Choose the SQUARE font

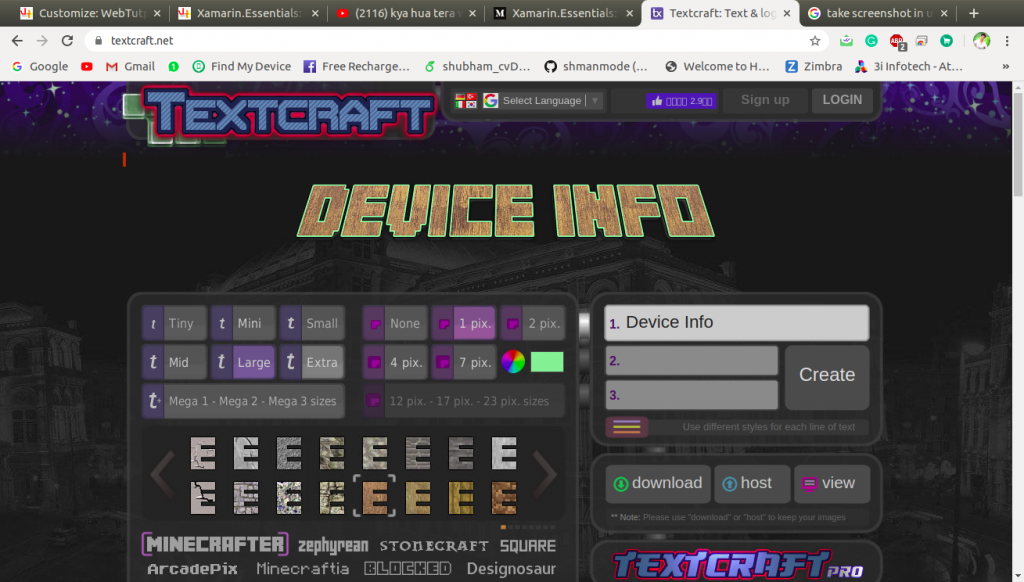(x=528, y=545)
